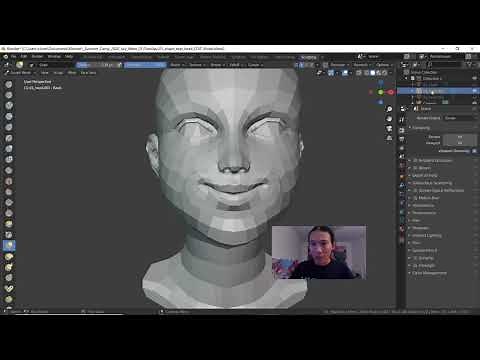The height and width of the screenshot is (360, 480).
Task: Open the Options dropdown
Action: click(x=384, y=65)
